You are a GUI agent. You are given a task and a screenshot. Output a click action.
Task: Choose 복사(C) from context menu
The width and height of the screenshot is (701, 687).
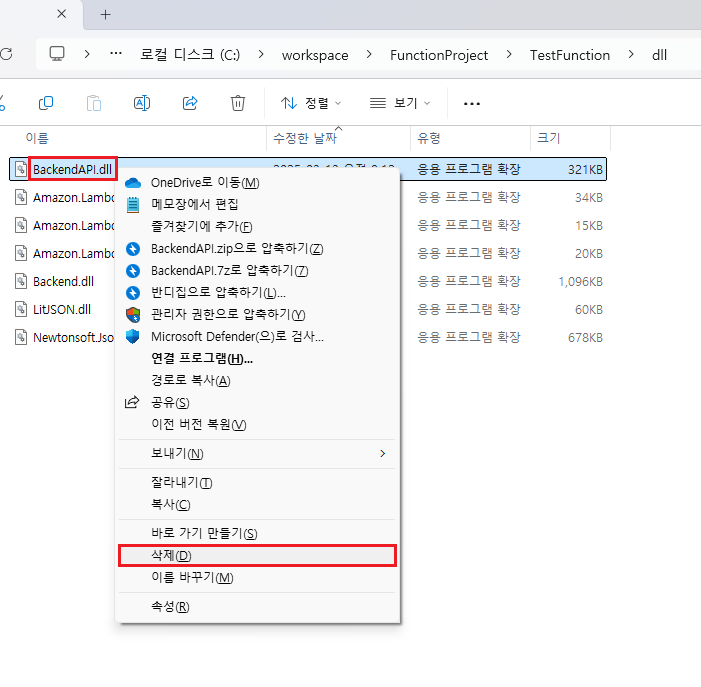[x=257, y=505]
